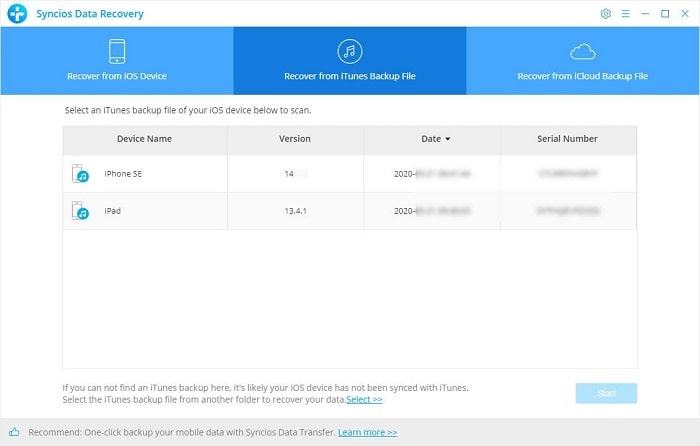Click the phone icon for iOS Device recovery
Screen dimensions: 700x446
coord(117,51)
